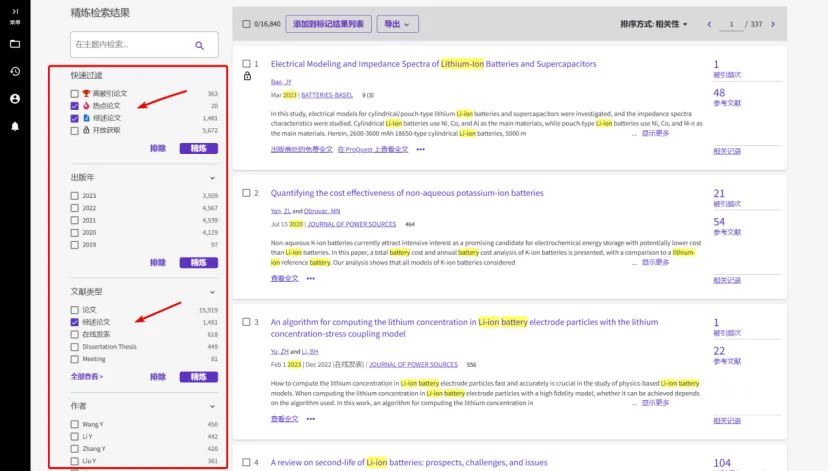Click 精炼 button in quick filter section
This screenshot has width=829, height=471.
[199, 149]
